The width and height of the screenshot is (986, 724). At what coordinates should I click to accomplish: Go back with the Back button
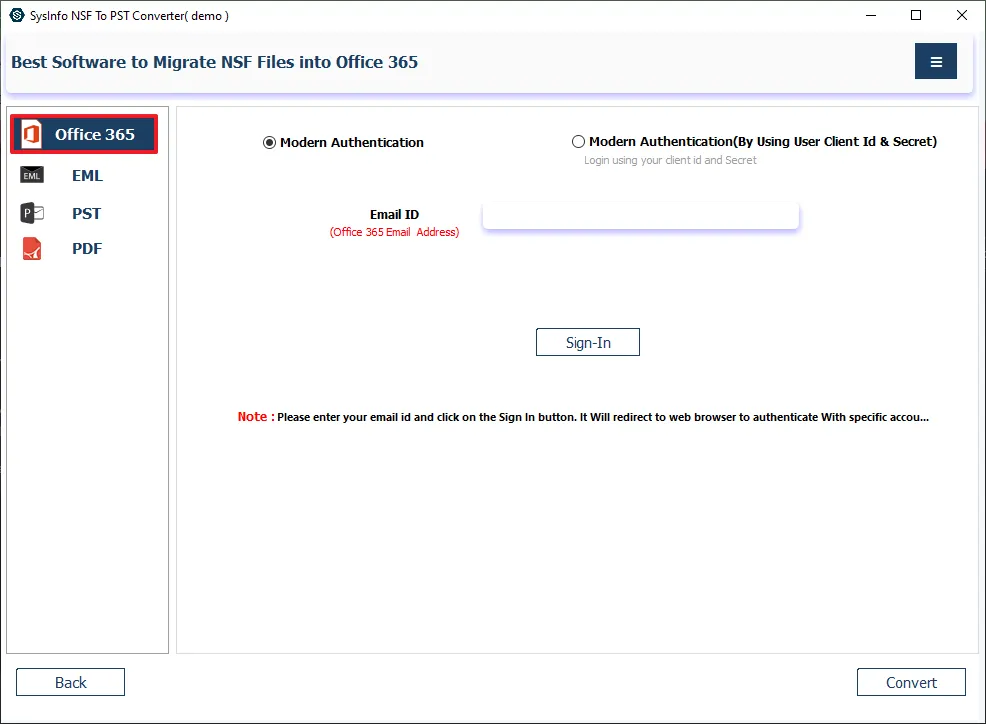[x=70, y=682]
